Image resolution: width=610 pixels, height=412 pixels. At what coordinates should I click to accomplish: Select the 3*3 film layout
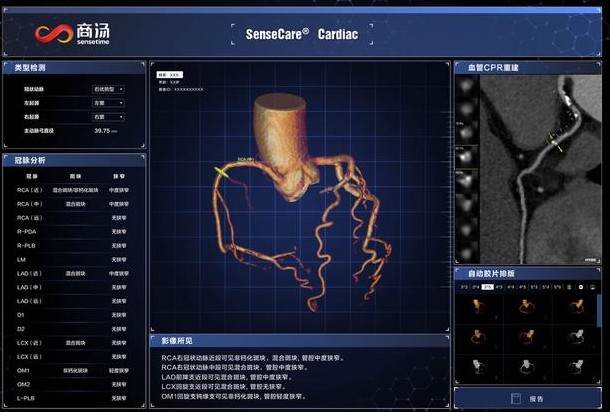pyautogui.click(x=464, y=287)
